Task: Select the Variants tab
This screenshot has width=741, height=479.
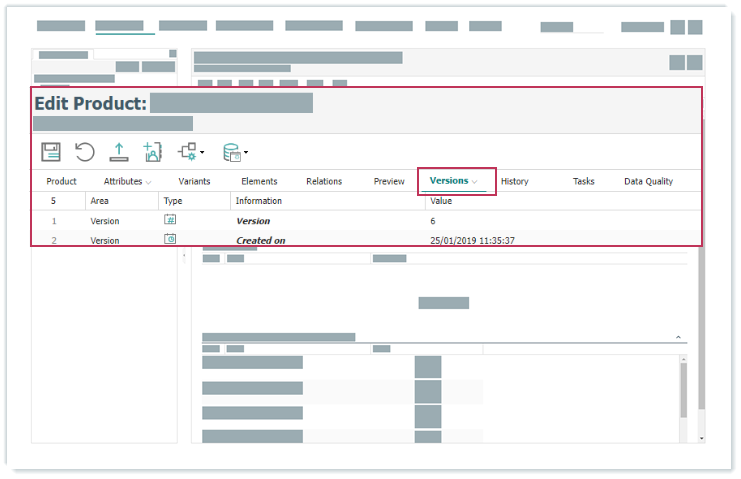Action: click(194, 181)
